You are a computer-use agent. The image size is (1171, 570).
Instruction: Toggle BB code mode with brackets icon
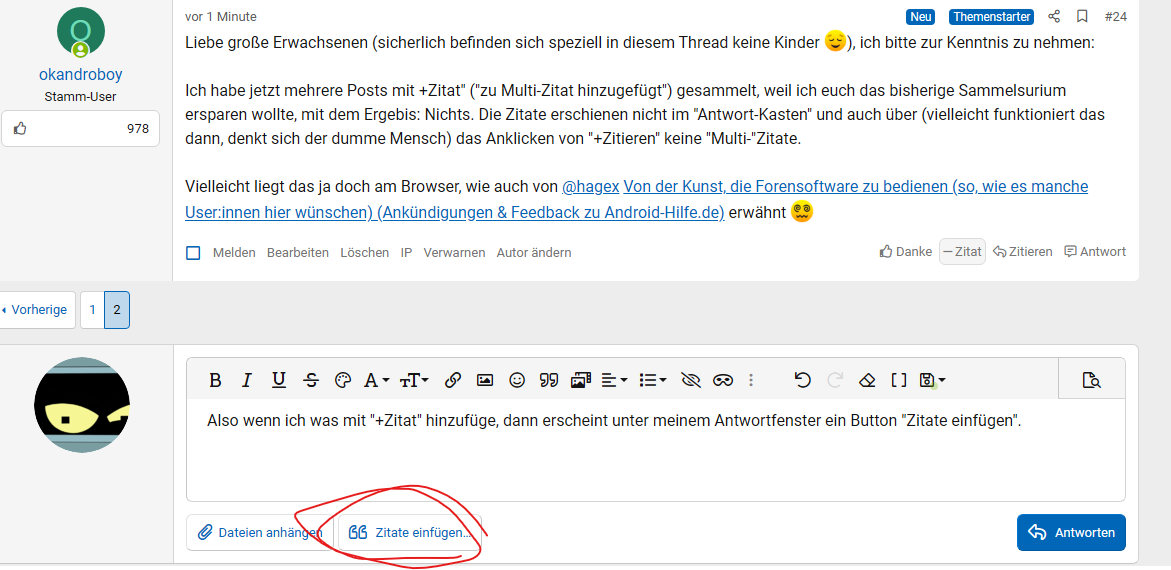click(899, 380)
